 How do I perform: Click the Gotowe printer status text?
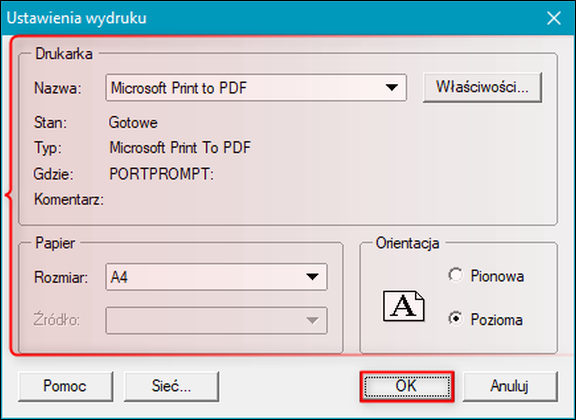[133, 123]
